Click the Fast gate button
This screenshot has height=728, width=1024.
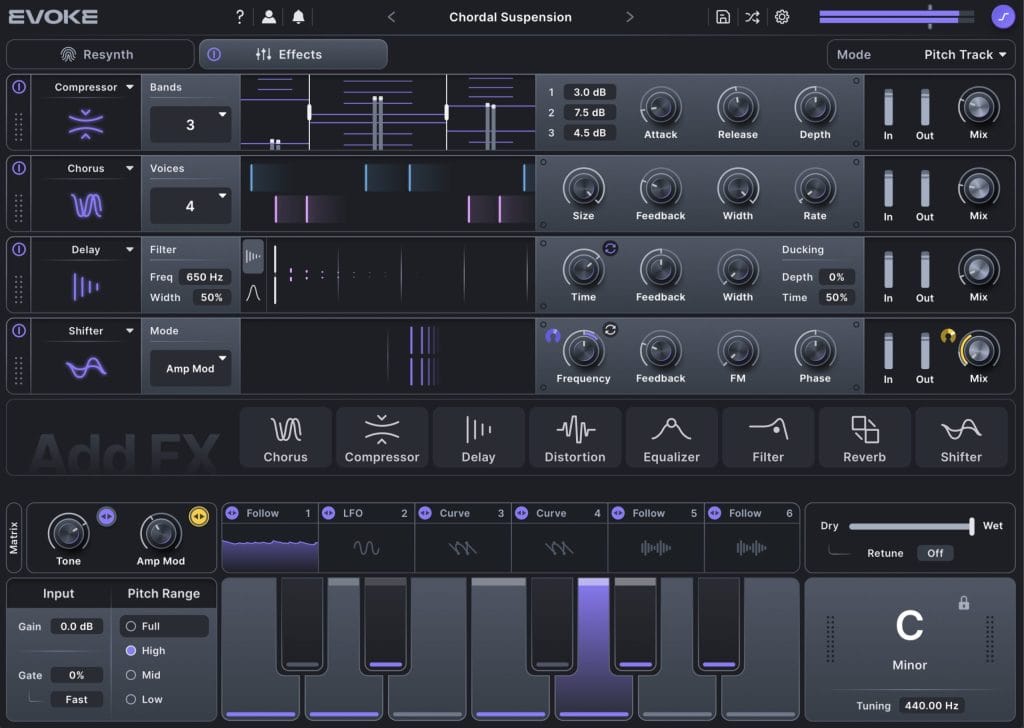pyautogui.click(x=77, y=699)
